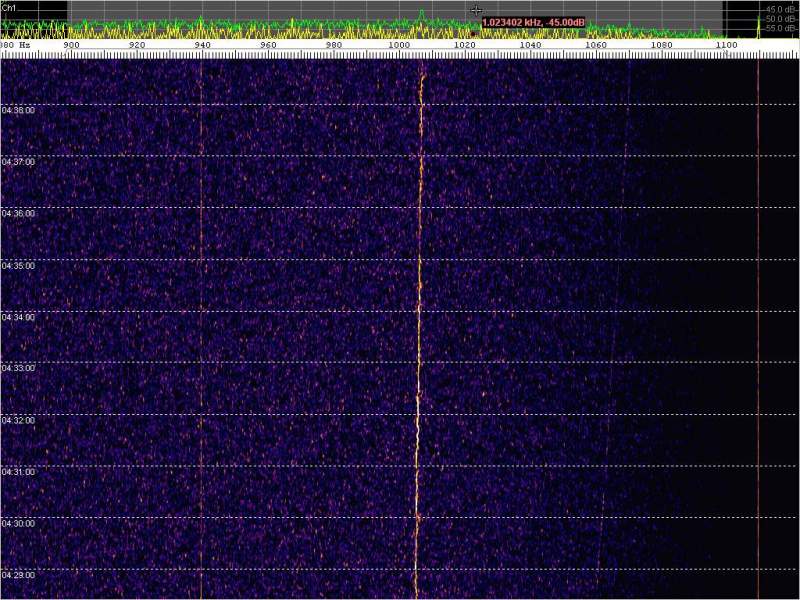800x600 pixels.
Task: Click the Ch1 channel label
Action: tap(9, 6)
